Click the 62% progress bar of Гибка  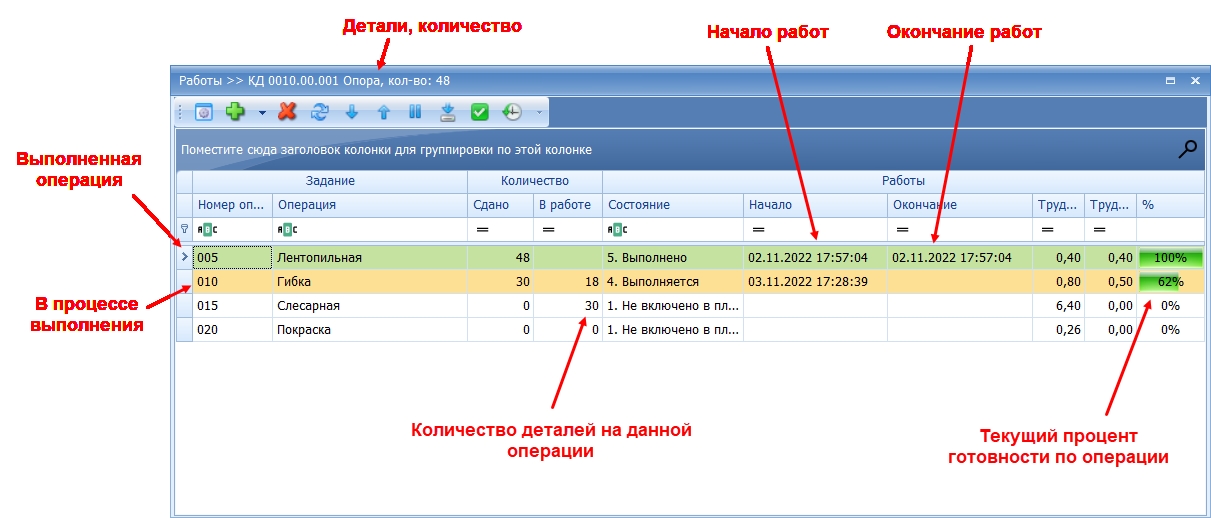coord(1170,282)
